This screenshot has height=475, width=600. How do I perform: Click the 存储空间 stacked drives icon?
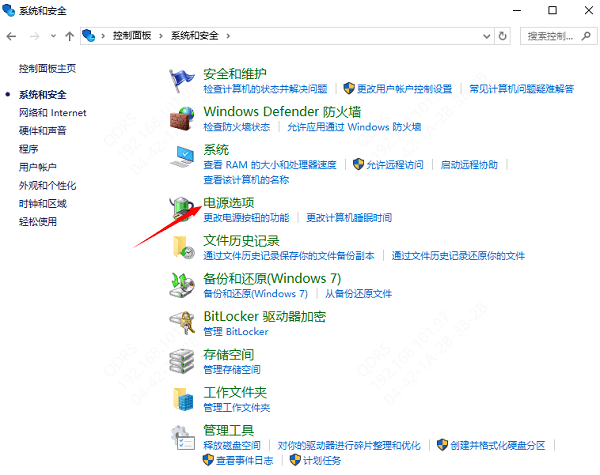pos(182,361)
